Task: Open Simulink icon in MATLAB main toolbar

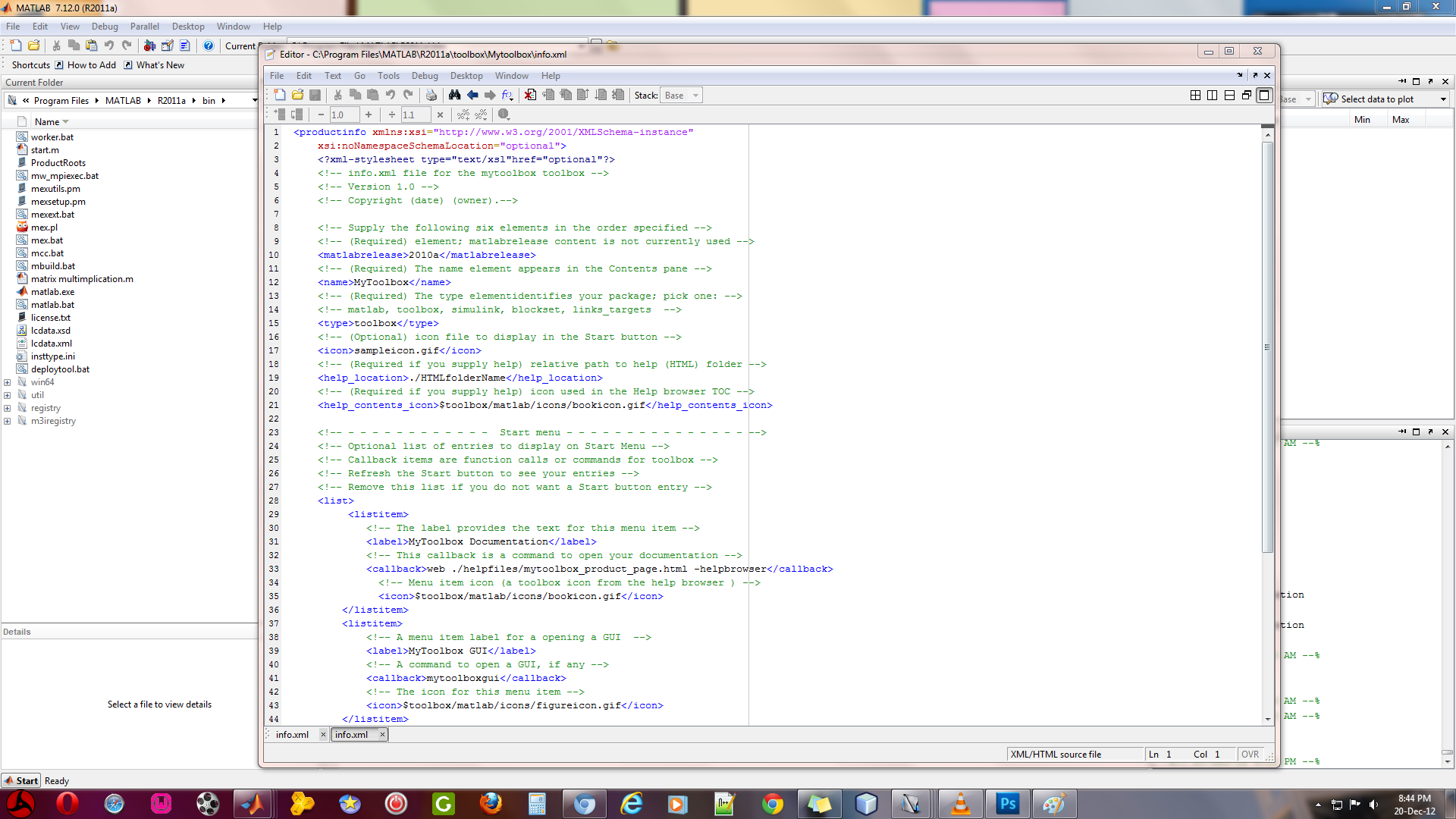Action: pos(149,45)
